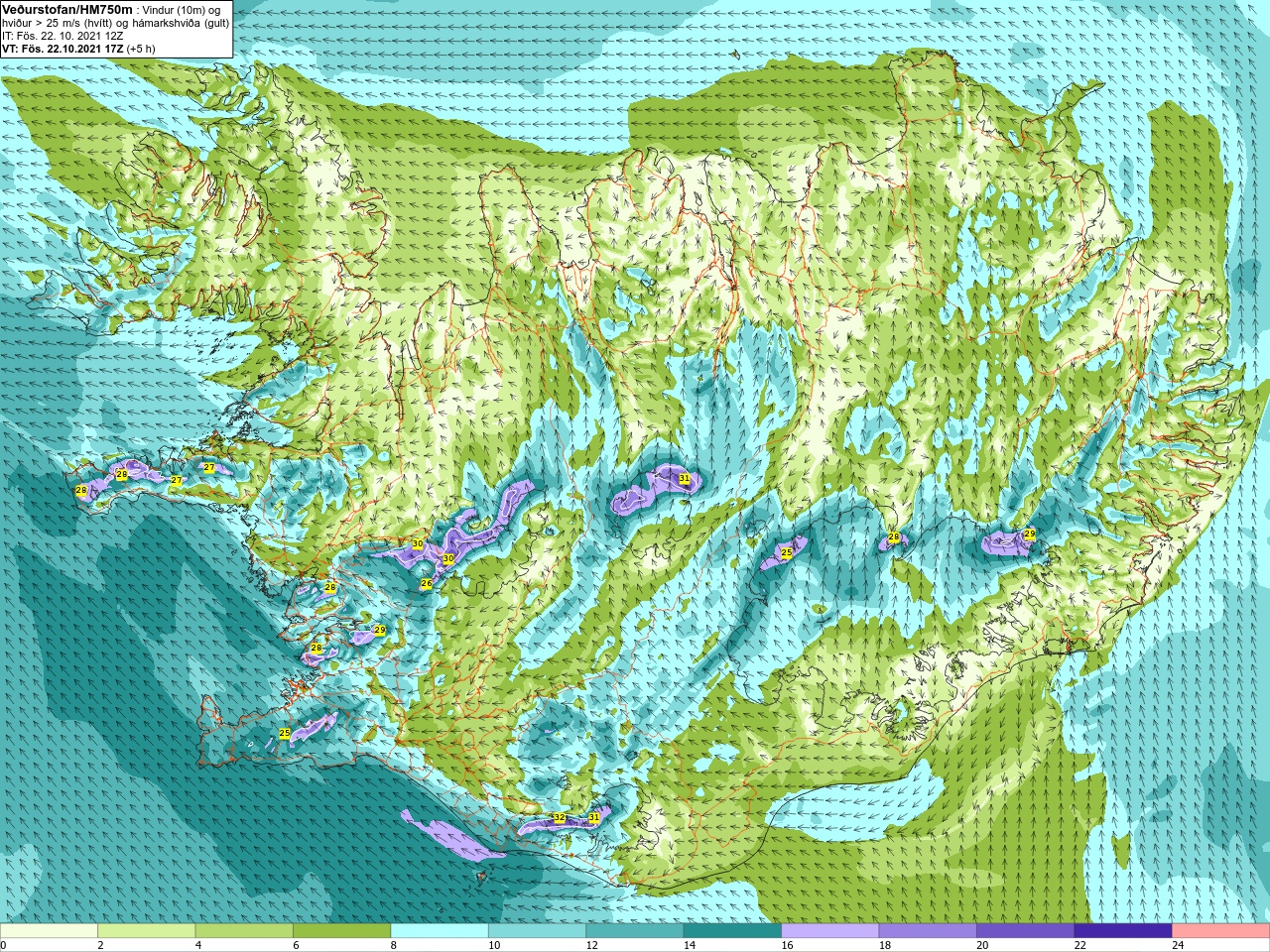Click the legend scale value 24
Image resolution: width=1270 pixels, height=952 pixels.
[1179, 945]
